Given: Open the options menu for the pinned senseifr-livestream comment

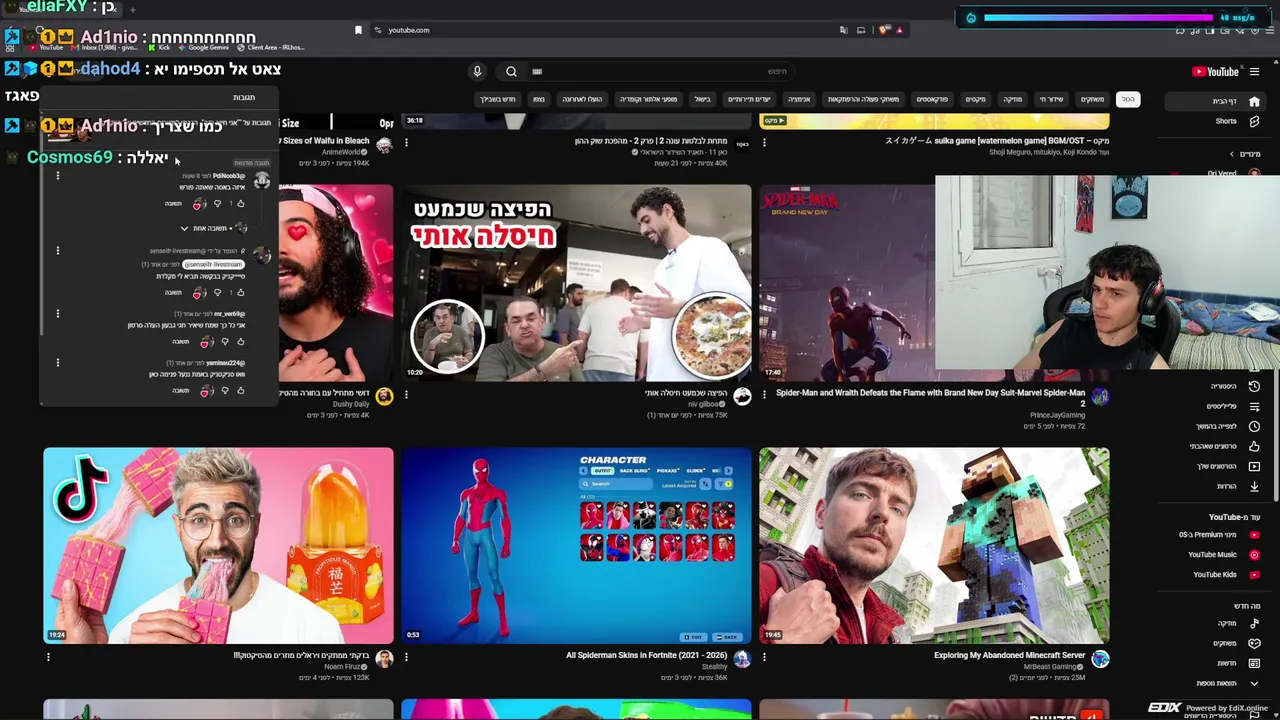Looking at the screenshot, I should point(58,250).
